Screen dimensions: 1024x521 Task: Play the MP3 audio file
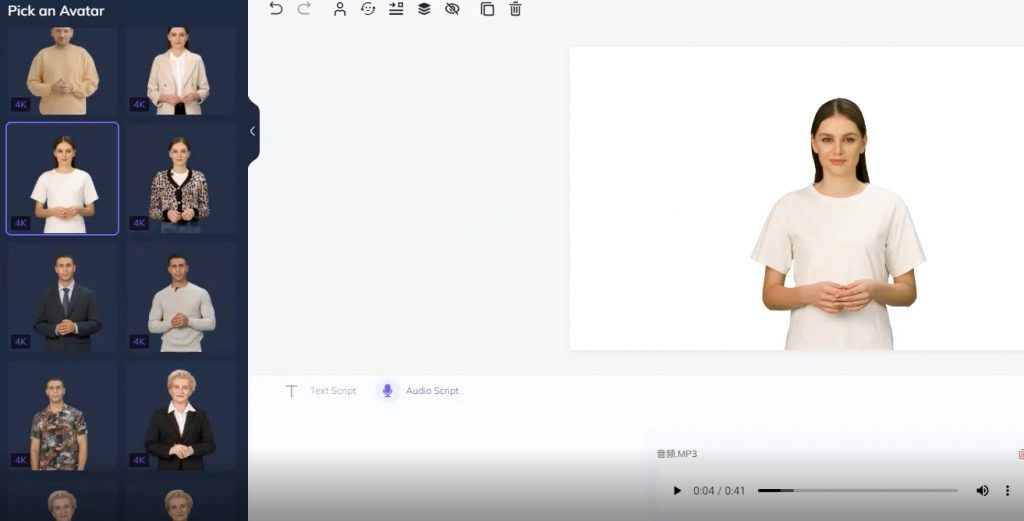[677, 491]
